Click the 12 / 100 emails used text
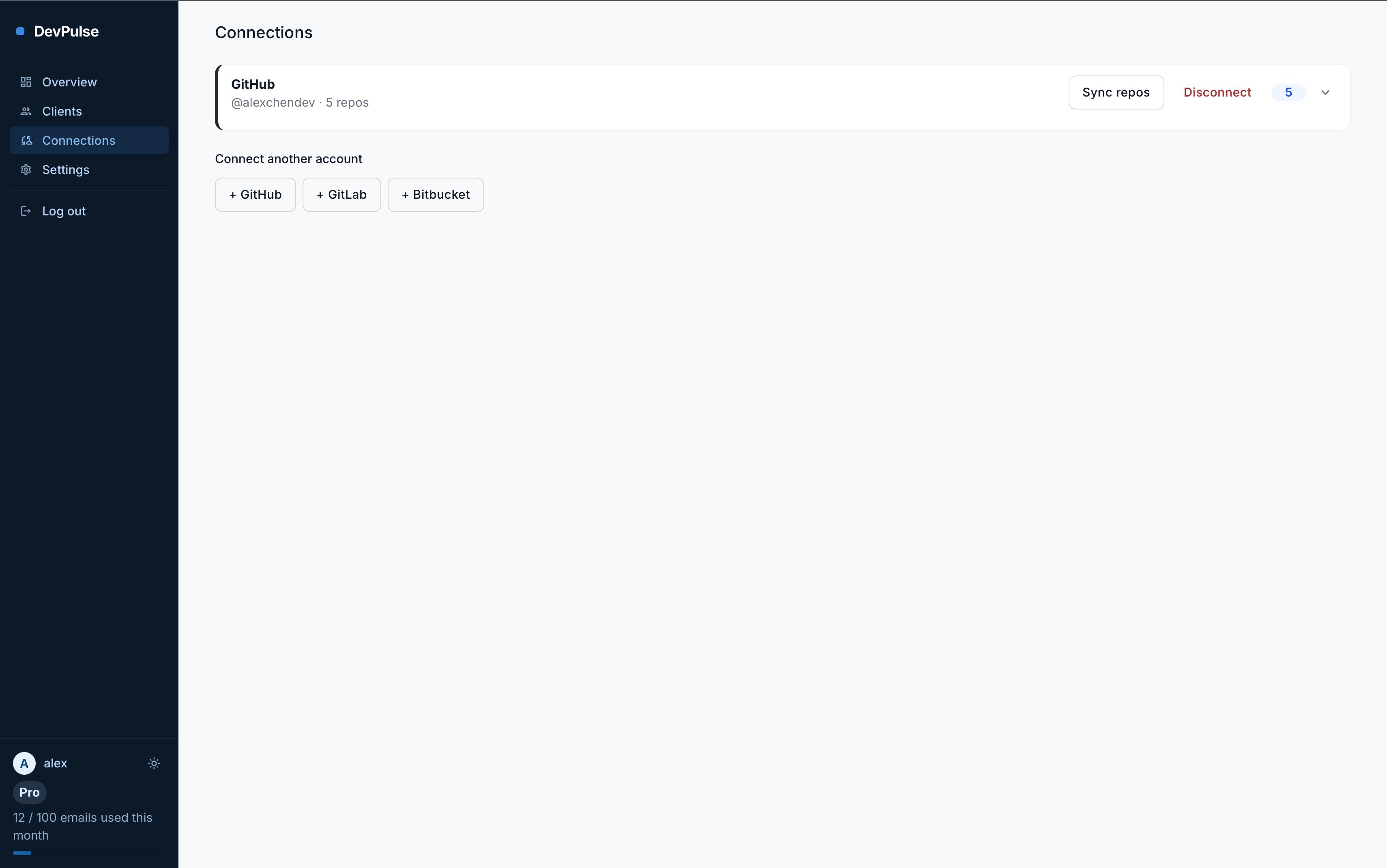This screenshot has width=1387, height=868. [x=83, y=827]
